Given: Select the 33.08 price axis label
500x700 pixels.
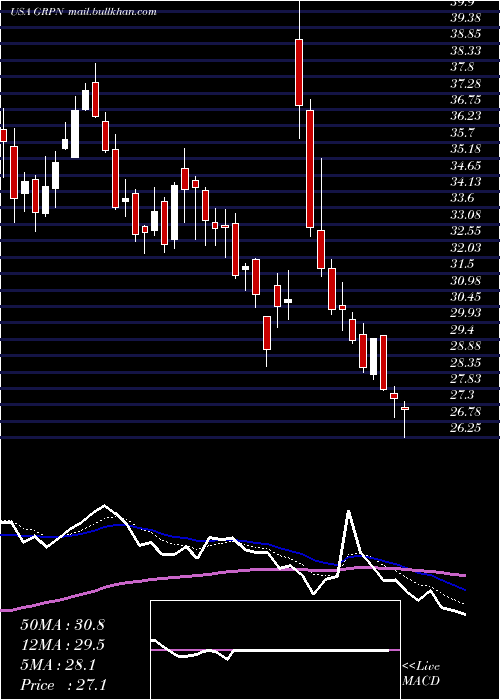Looking at the screenshot, I should pyautogui.click(x=466, y=215).
